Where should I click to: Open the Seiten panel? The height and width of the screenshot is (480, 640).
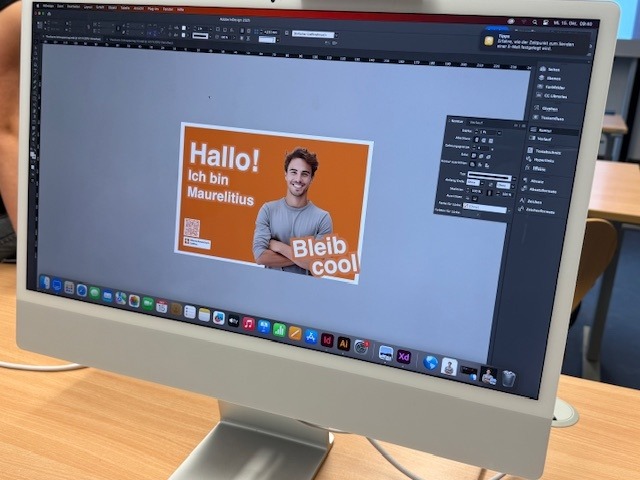pos(551,69)
